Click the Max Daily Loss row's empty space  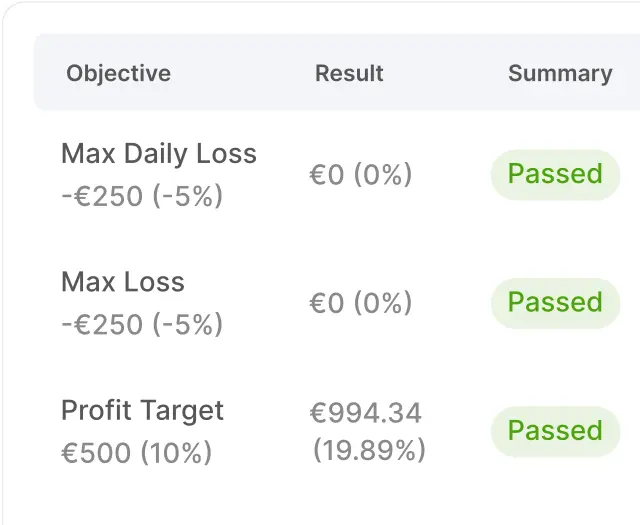[x=451, y=175]
